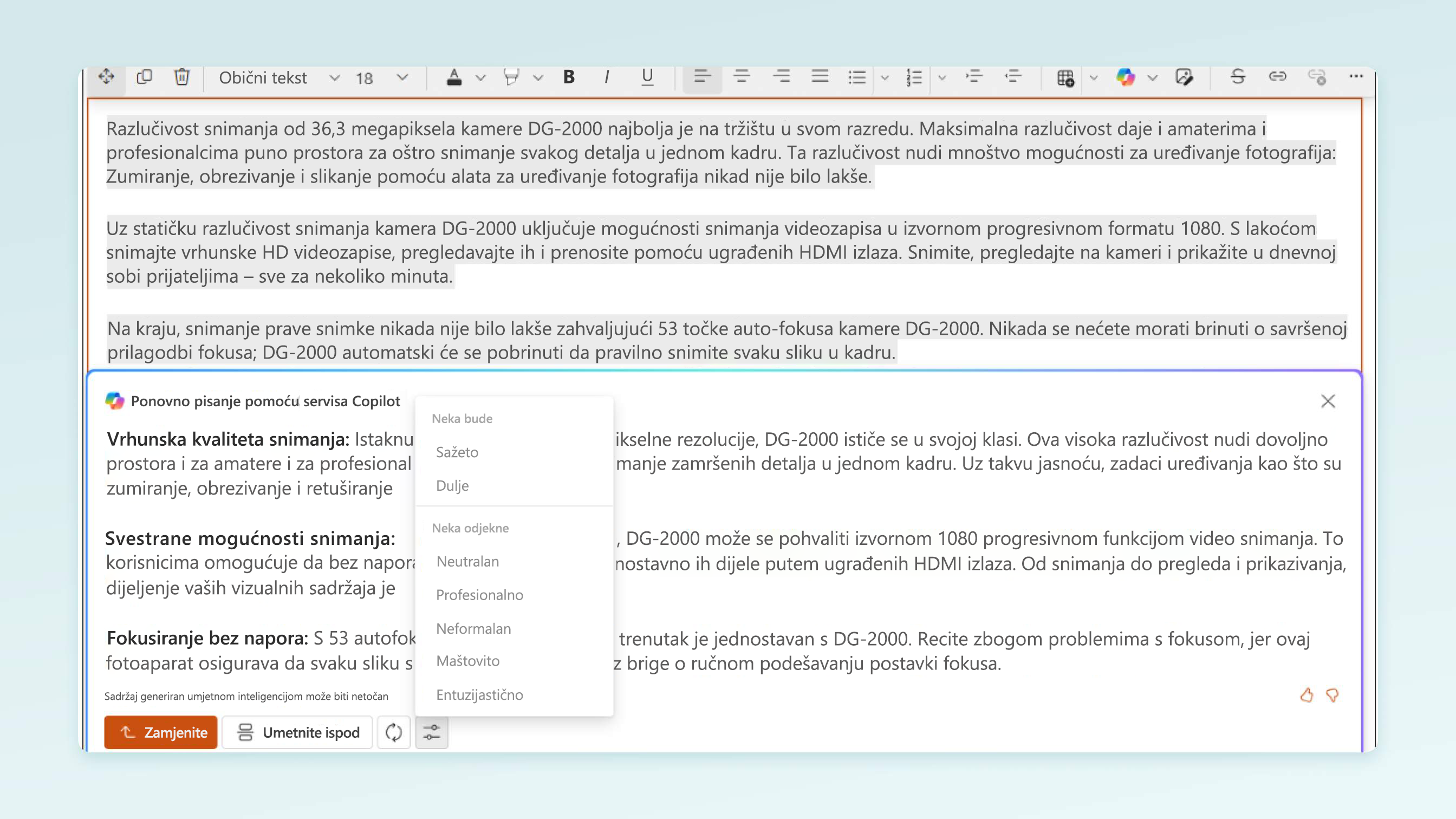
Task: Close the Copilot rewrite panel
Action: click(1328, 401)
